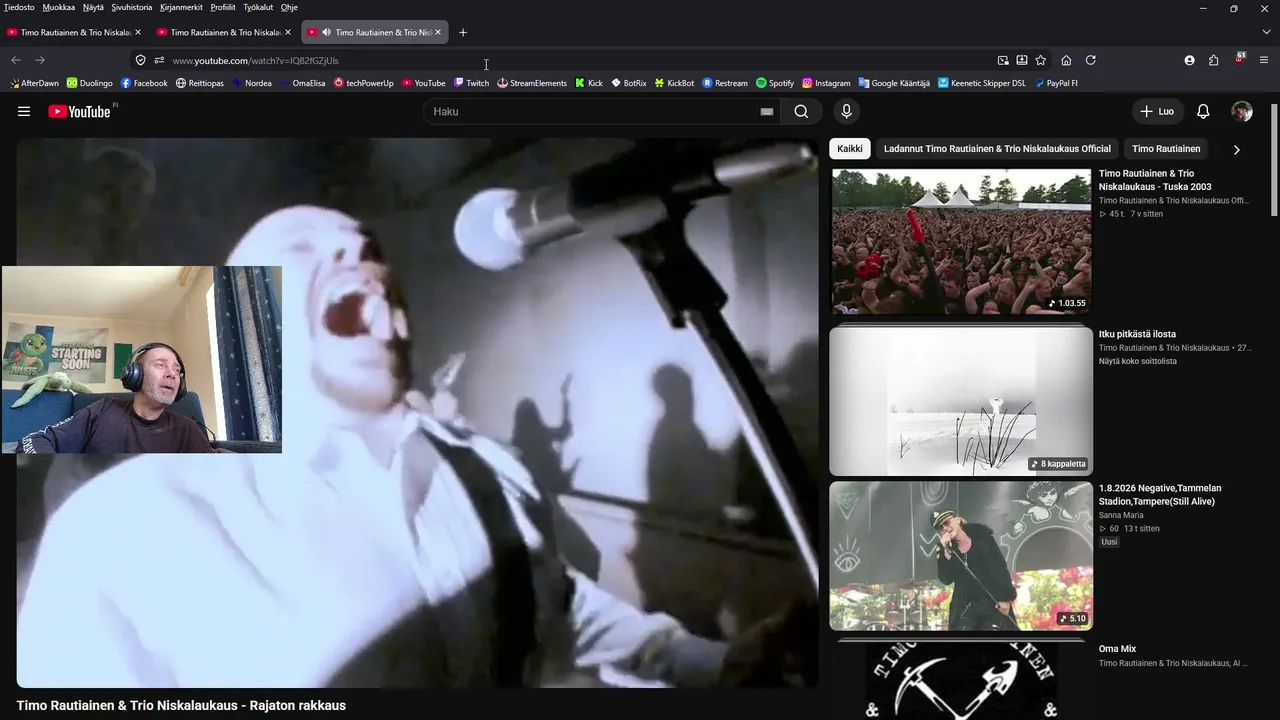Open the tracking protection shield icon
The image size is (1280, 720).
point(140,60)
